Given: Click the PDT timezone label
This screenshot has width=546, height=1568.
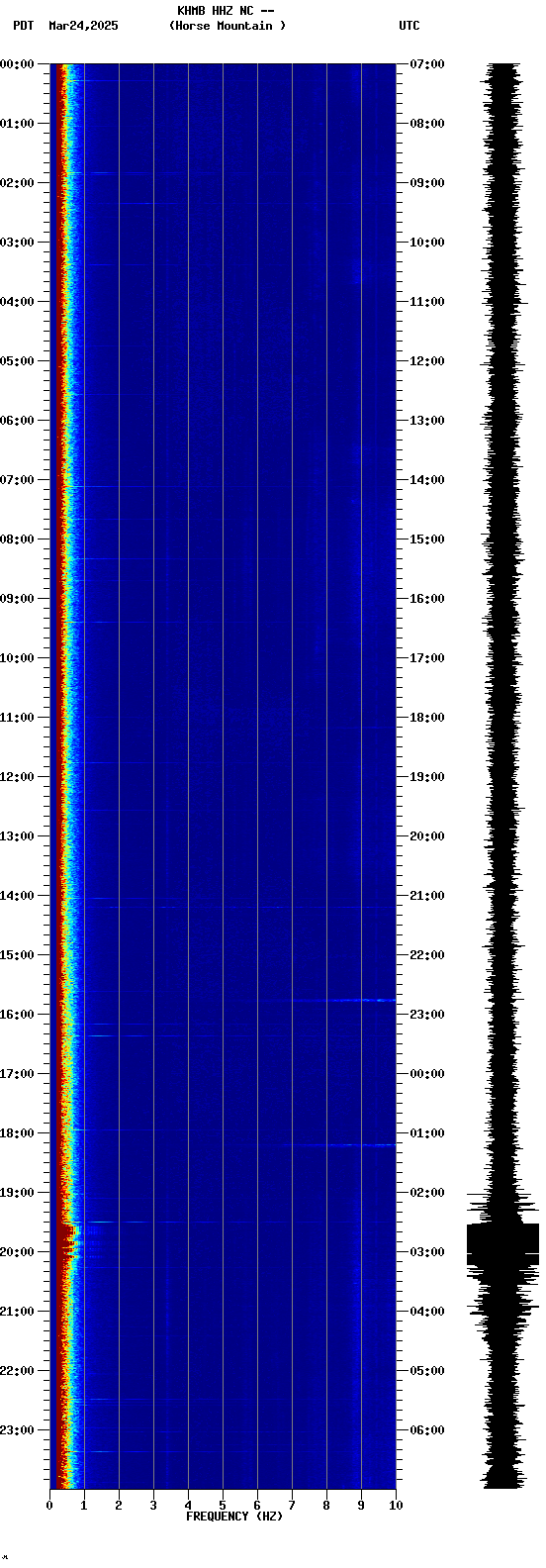Looking at the screenshot, I should tap(23, 26).
